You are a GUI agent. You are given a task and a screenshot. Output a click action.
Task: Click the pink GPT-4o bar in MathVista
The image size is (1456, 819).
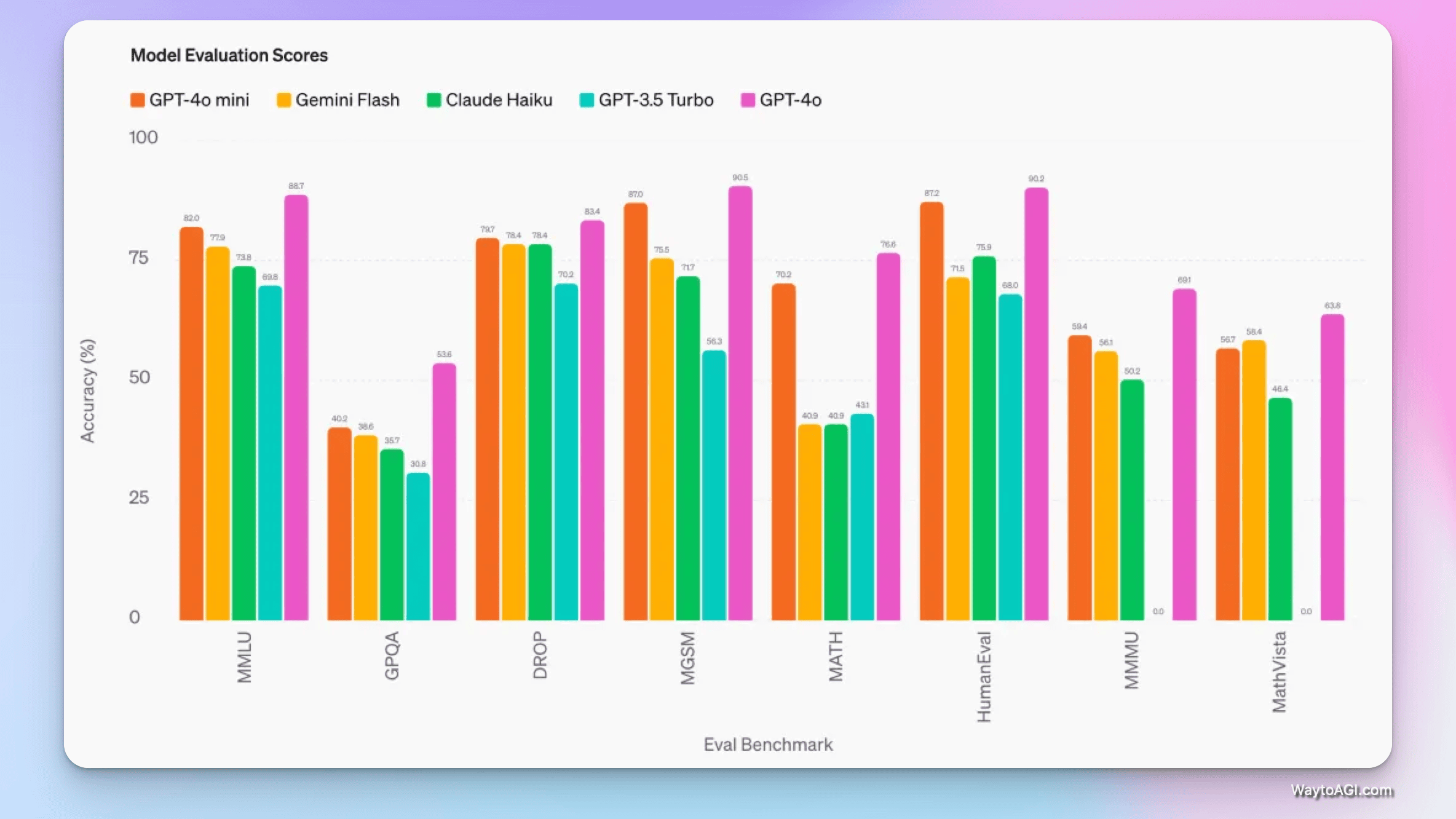[x=1332, y=467]
